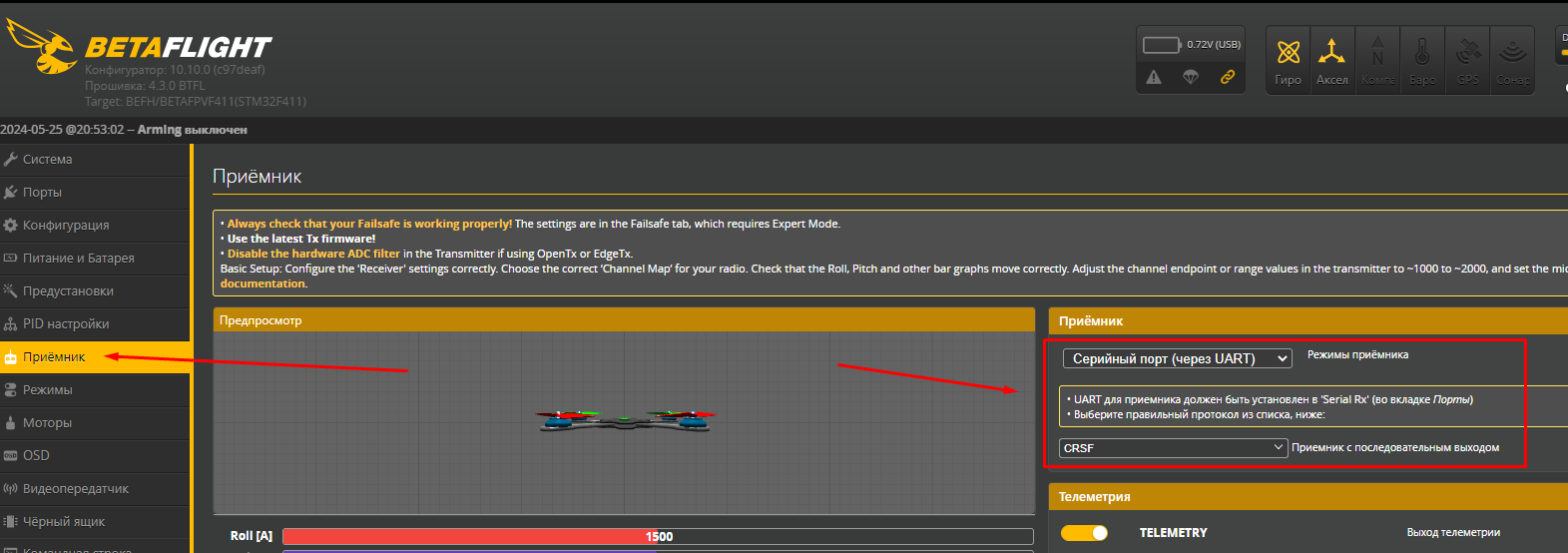Screen dimensions: 1568x553
Task: Go to the Моторы sidebar tab
Action: (x=47, y=423)
